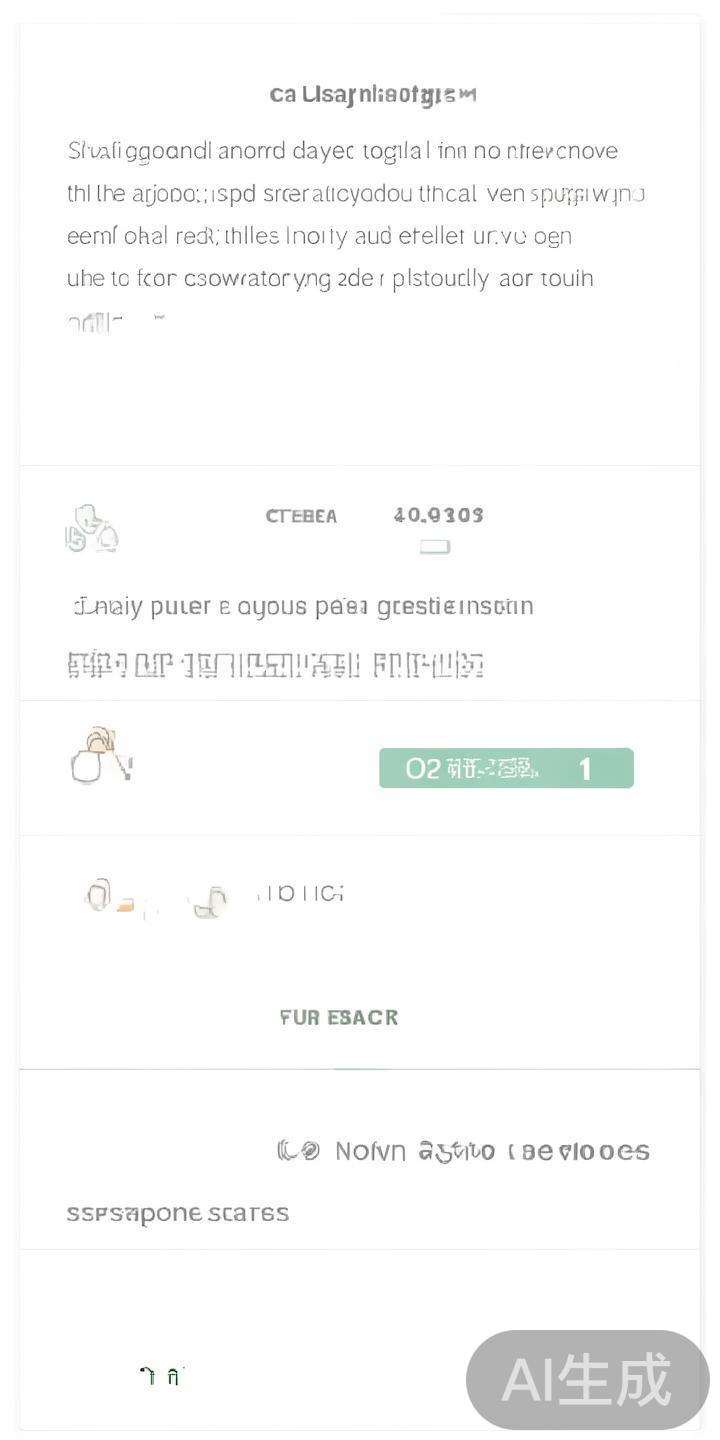Click the icon left of CTEBEA label
The width and height of the screenshot is (720, 1440).
tap(91, 529)
